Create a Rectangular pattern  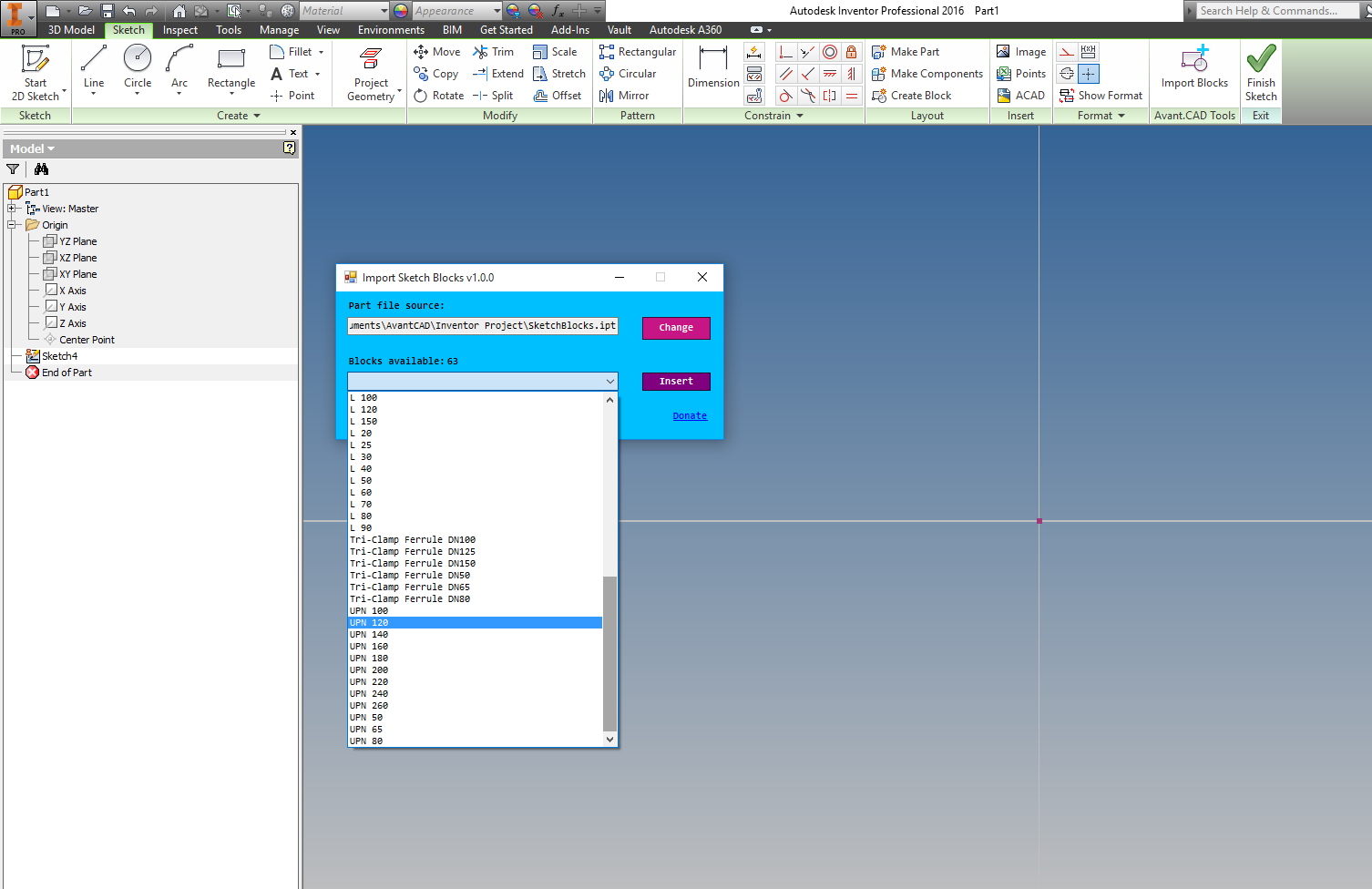pos(638,52)
